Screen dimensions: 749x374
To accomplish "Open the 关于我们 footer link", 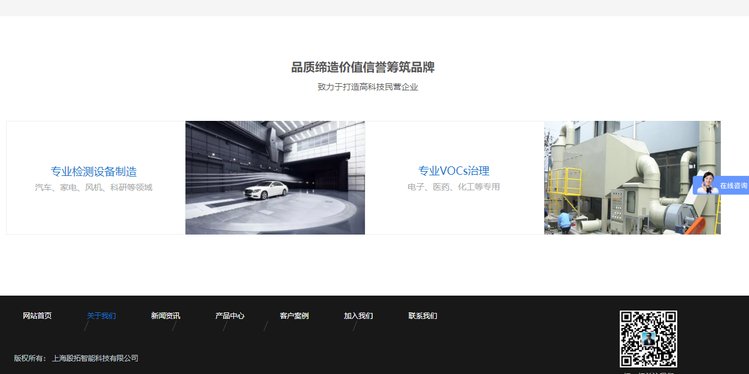I will click(101, 316).
